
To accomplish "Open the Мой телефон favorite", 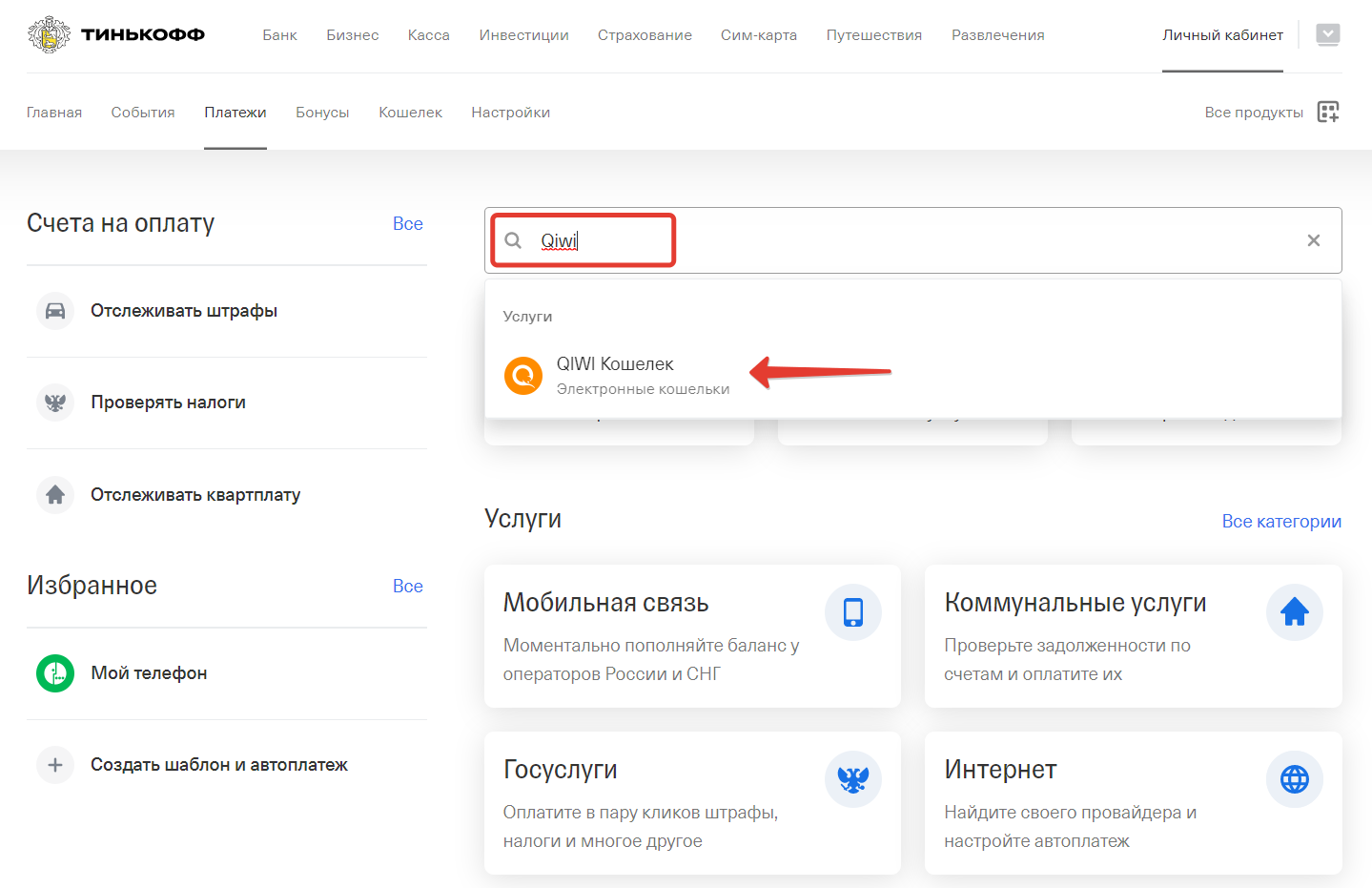I will (227, 673).
